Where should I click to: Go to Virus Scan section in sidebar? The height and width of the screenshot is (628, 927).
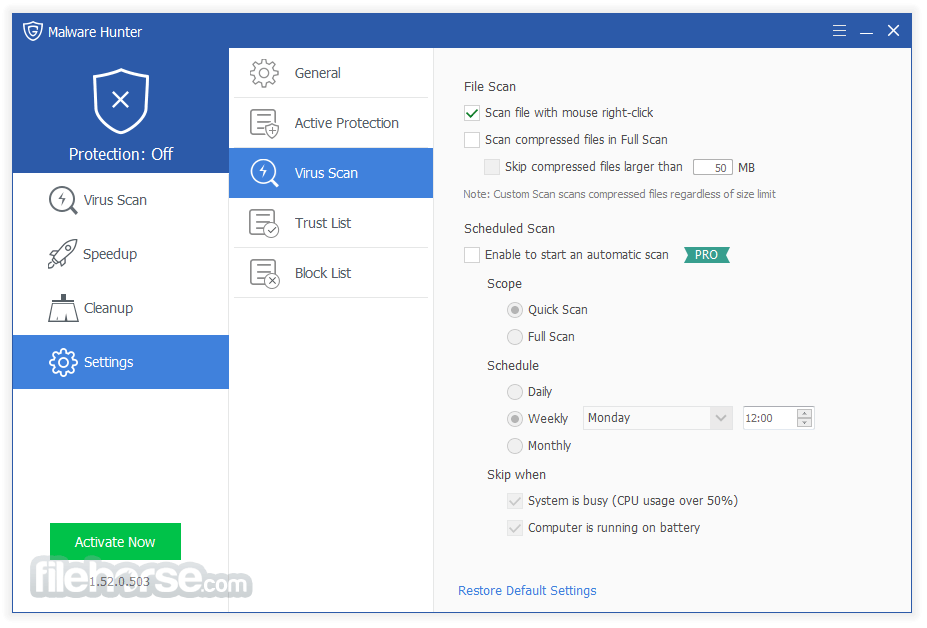tap(121, 200)
